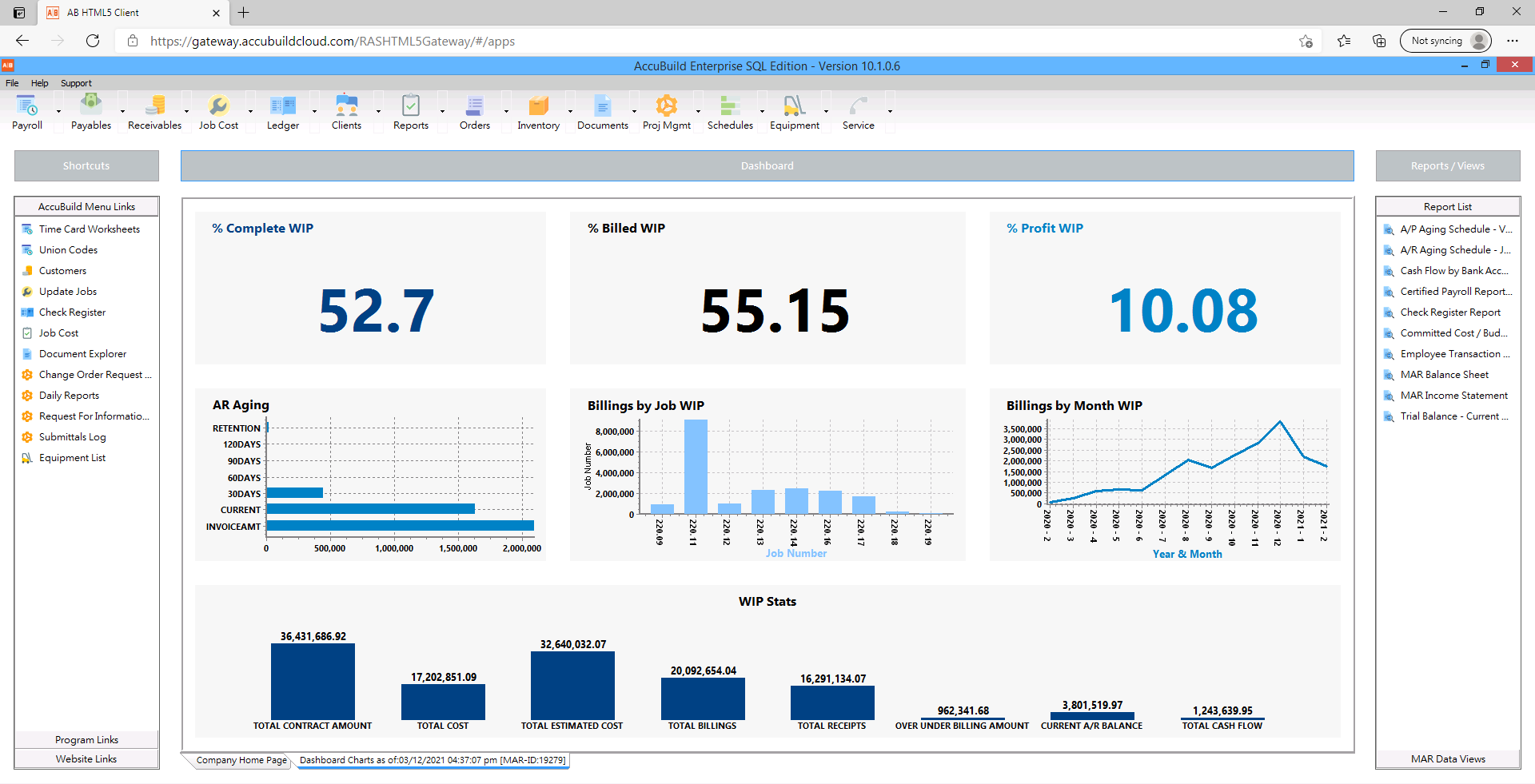
Task: Open the Equipment forklift icon
Action: [794, 105]
